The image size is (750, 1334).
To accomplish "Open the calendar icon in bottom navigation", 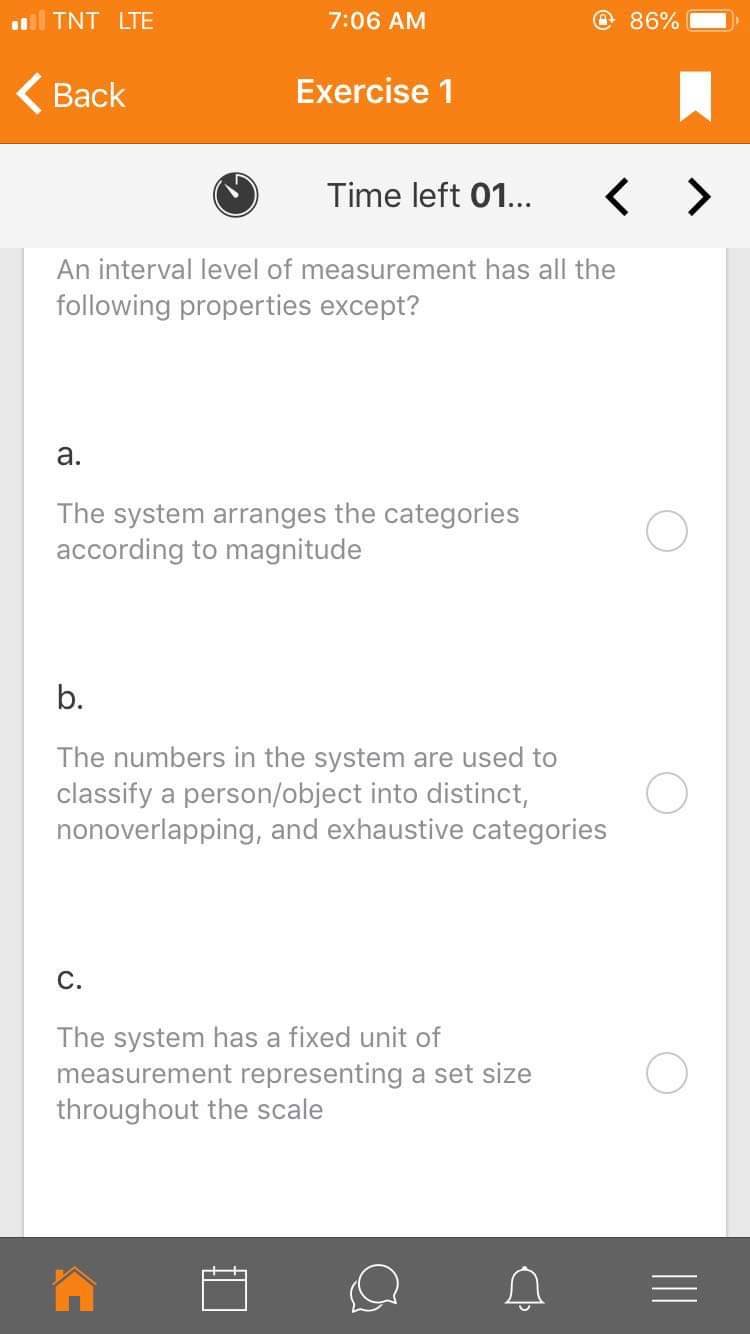I will tap(224, 1289).
